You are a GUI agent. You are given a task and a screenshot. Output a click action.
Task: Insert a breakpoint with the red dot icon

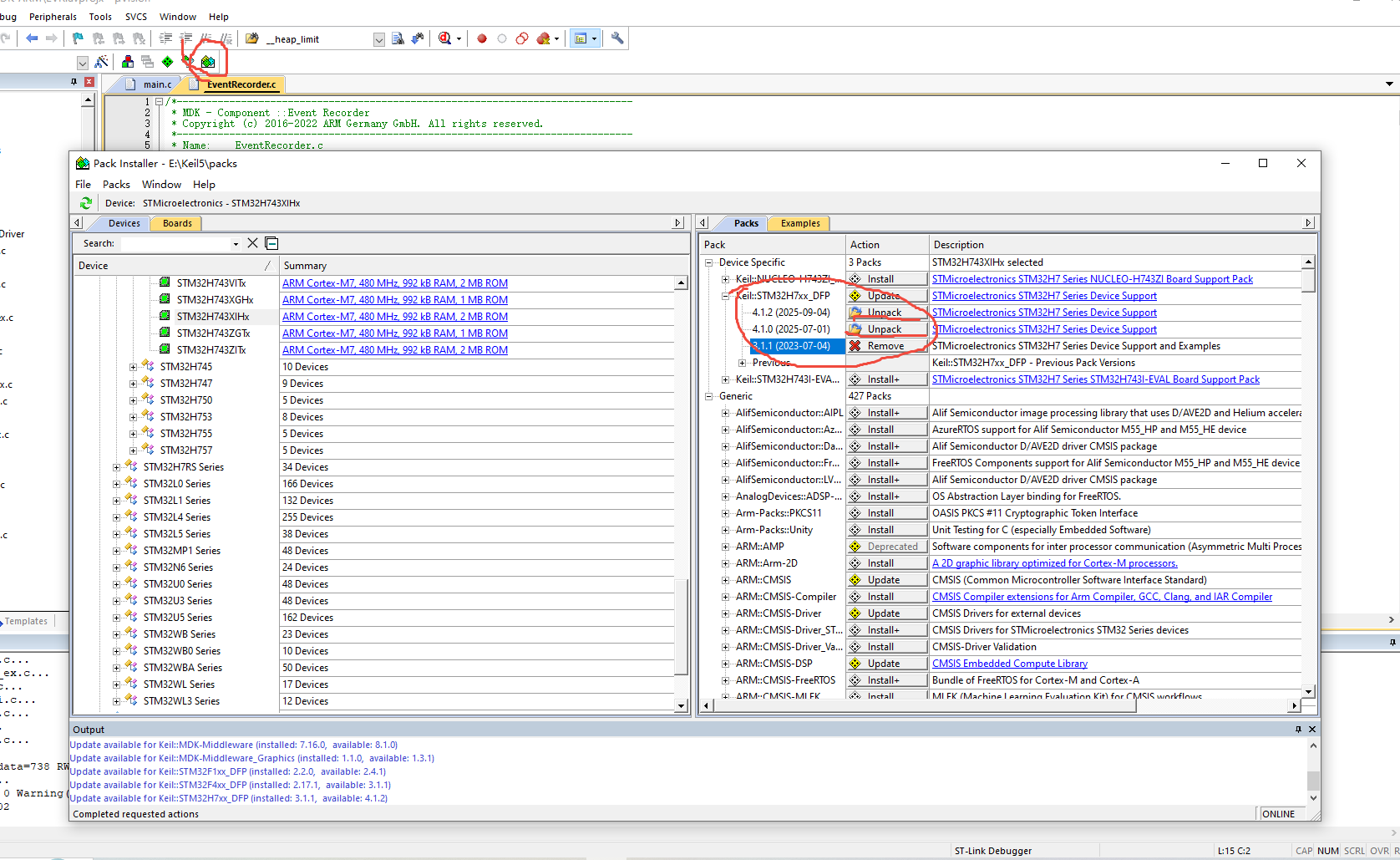pyautogui.click(x=482, y=38)
